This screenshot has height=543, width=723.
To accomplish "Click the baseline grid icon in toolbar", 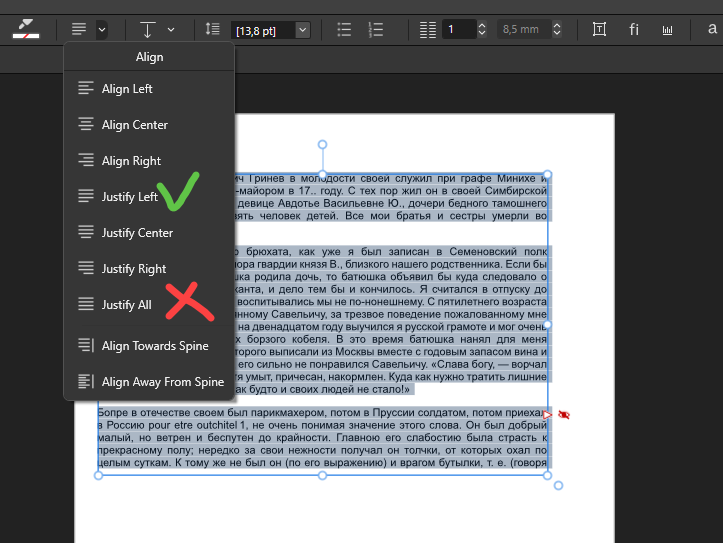I will [x=667, y=30].
